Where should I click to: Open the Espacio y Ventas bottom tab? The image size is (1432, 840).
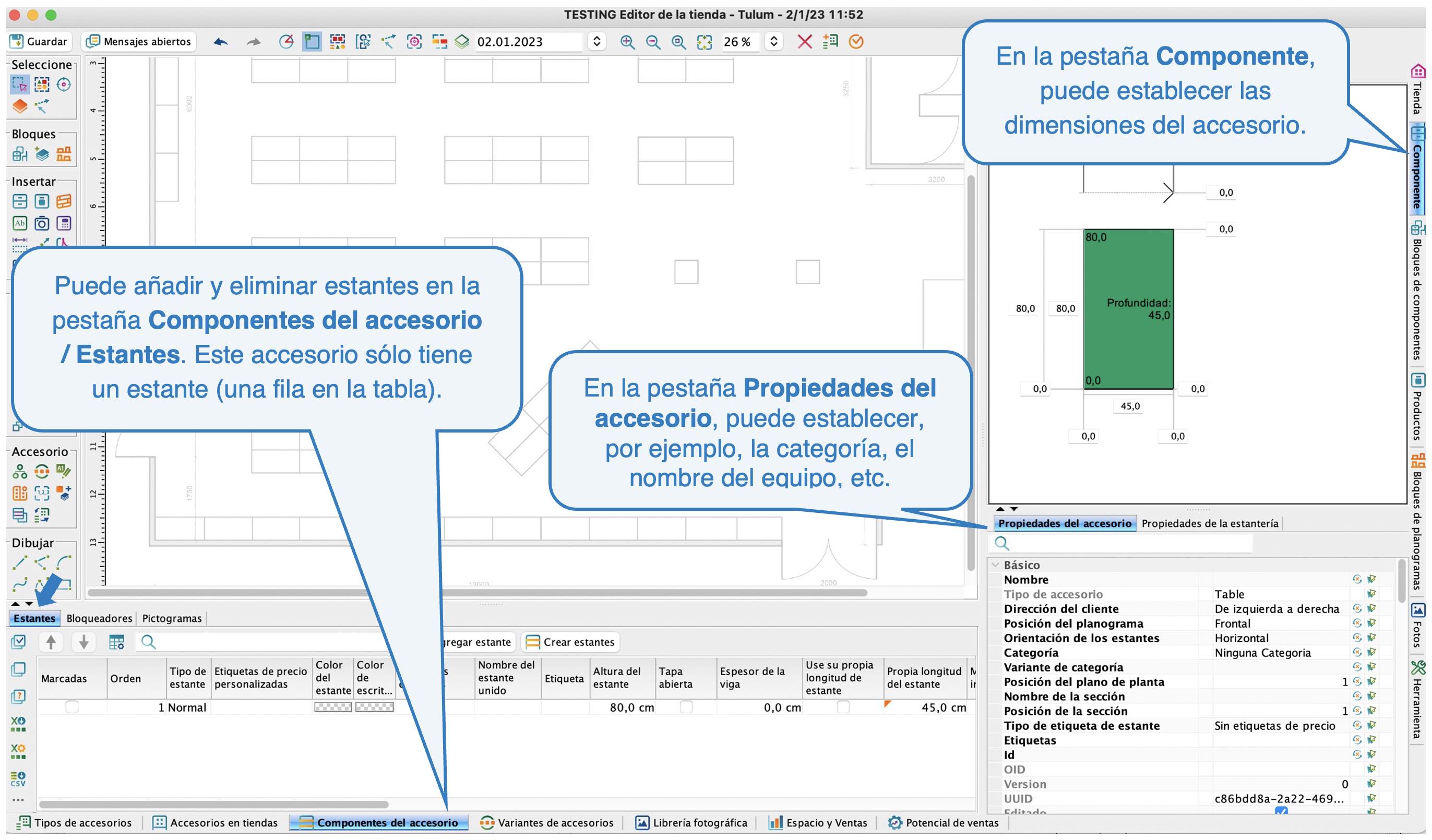point(818,823)
